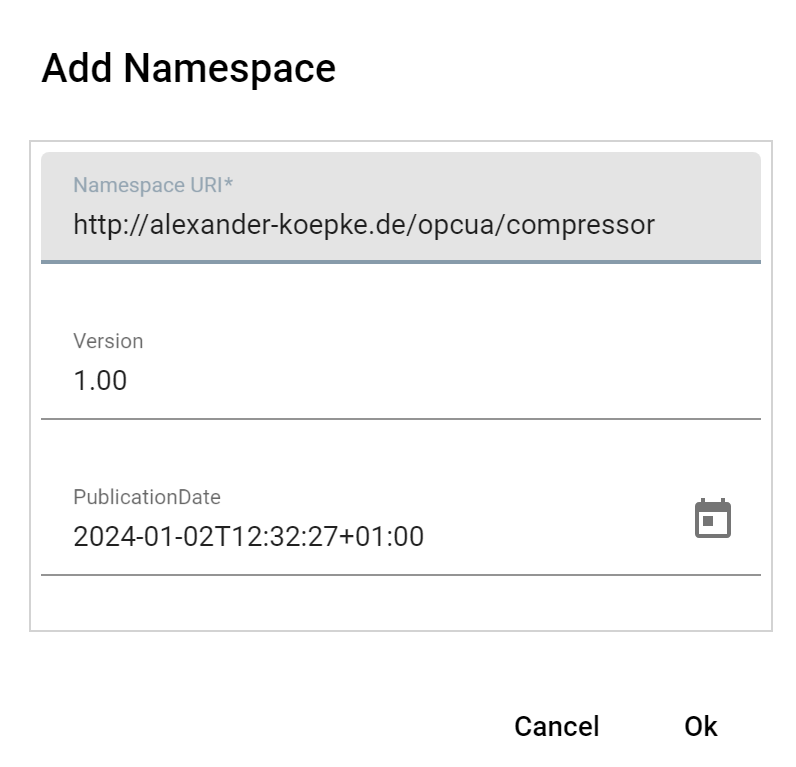Click empty space right of Version value
This screenshot has height=767, width=796.
(x=442, y=380)
